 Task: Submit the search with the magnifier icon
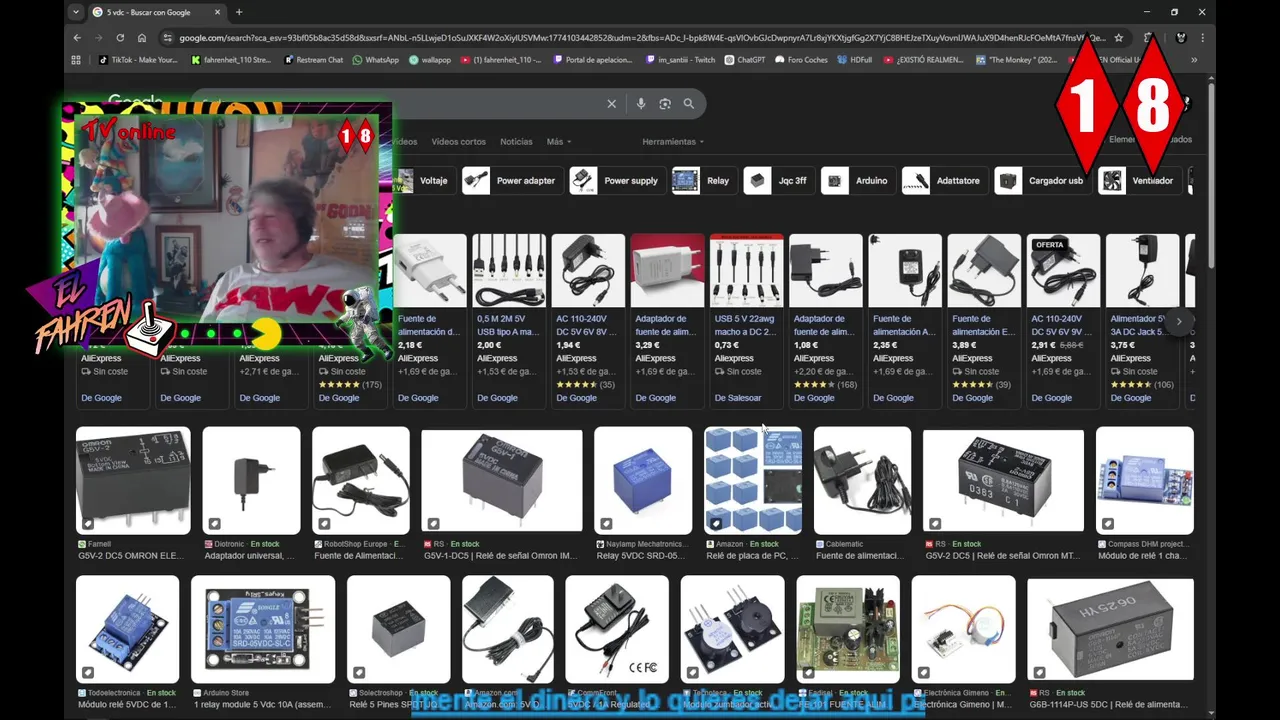[x=689, y=104]
